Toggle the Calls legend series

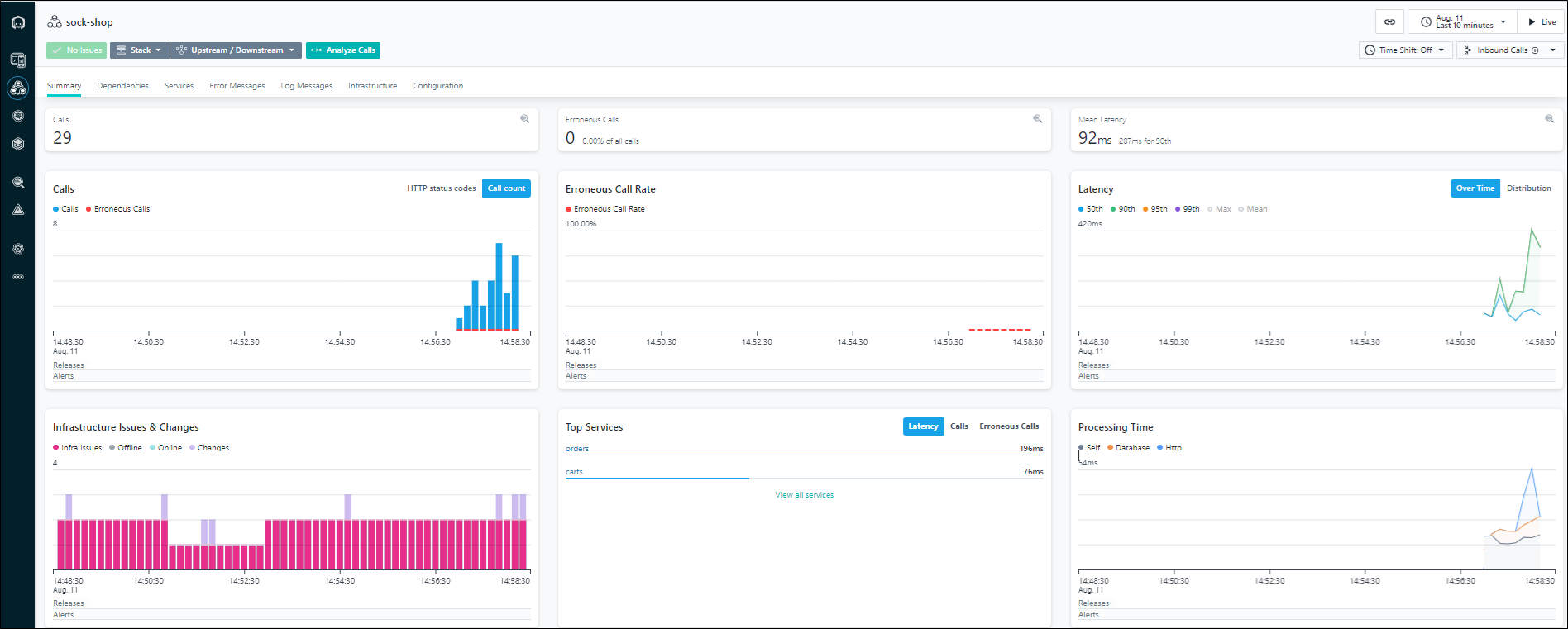[66, 209]
